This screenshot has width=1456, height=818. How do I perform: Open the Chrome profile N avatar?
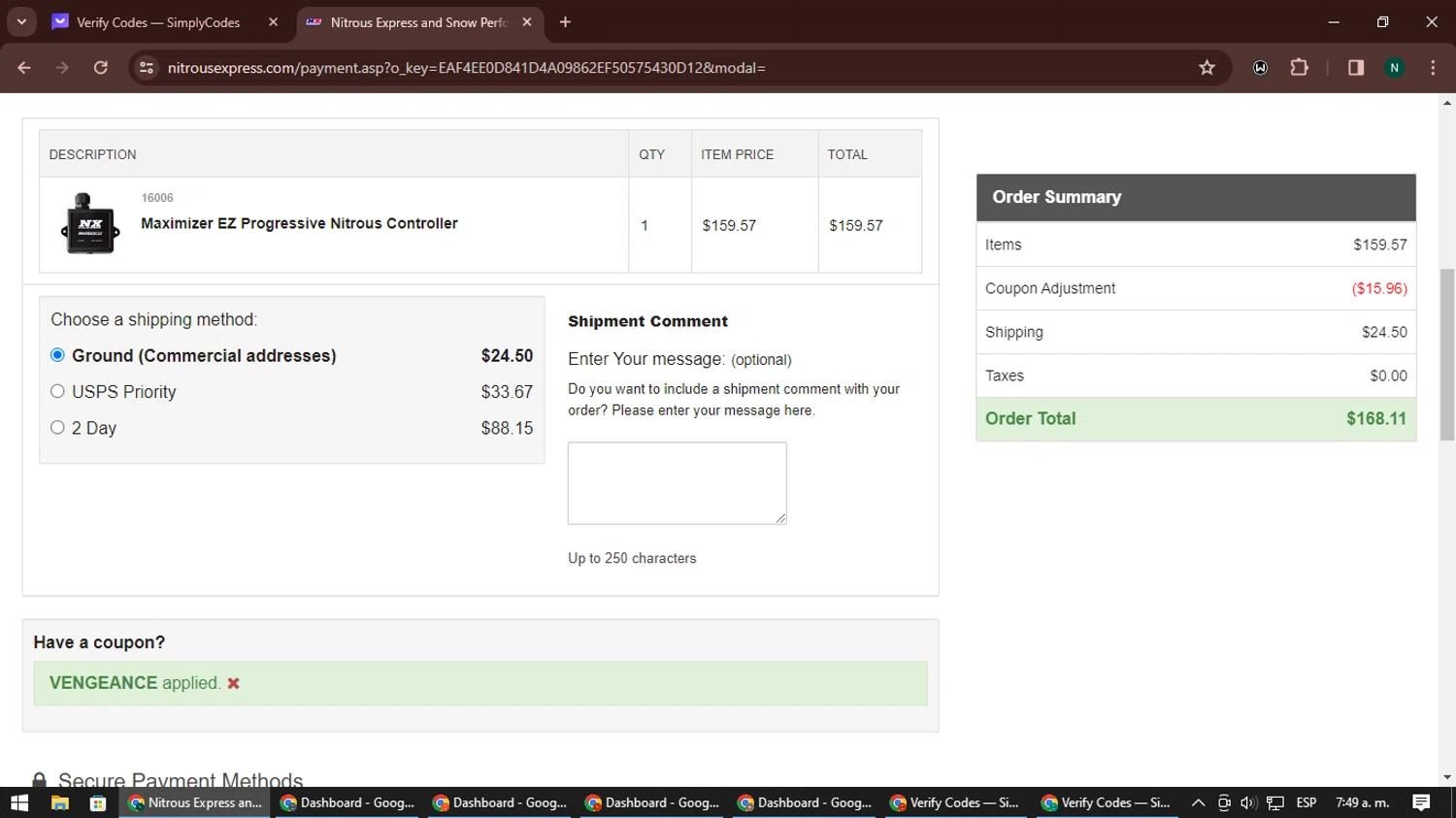click(1395, 67)
